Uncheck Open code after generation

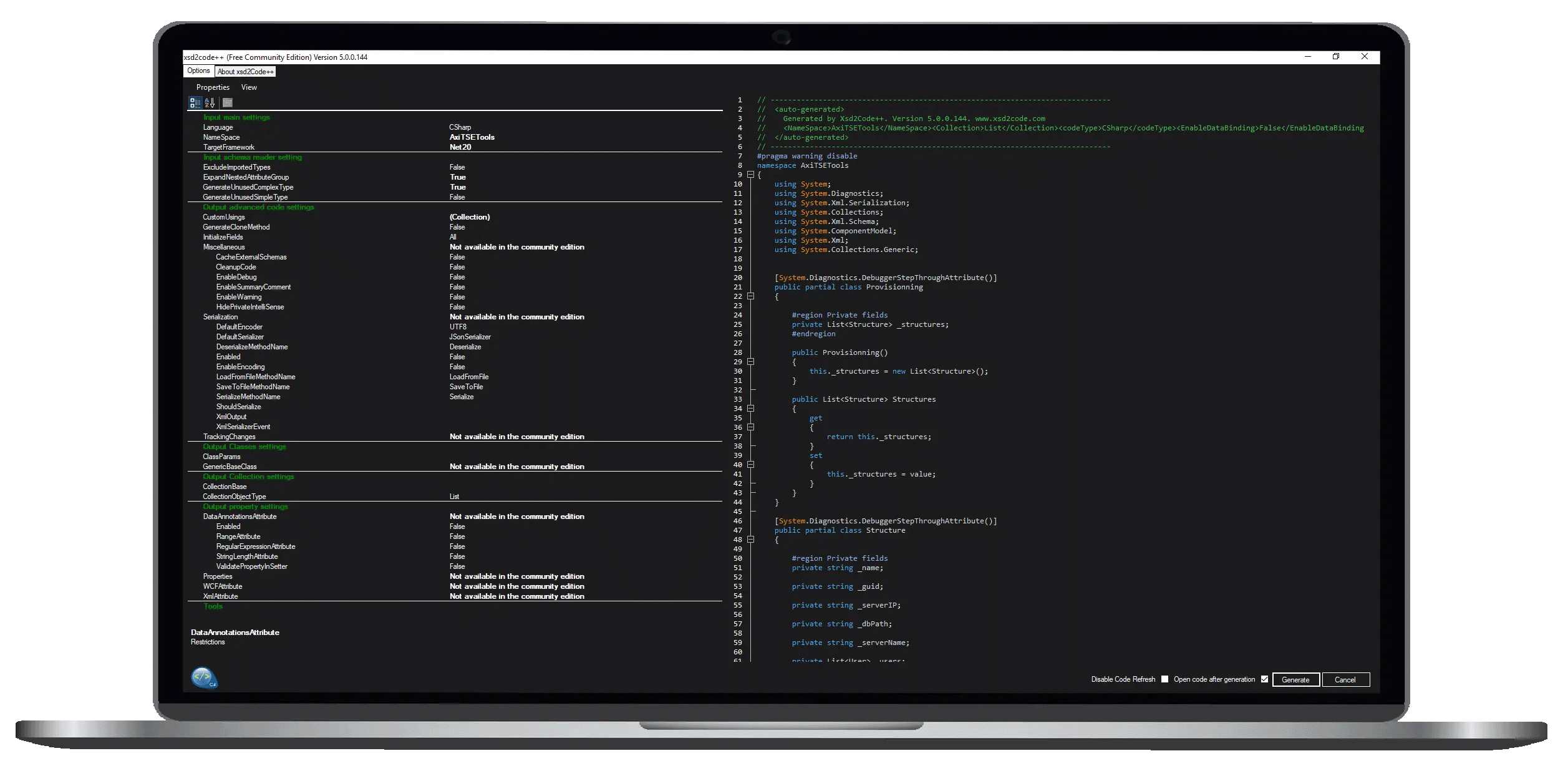pos(1264,679)
